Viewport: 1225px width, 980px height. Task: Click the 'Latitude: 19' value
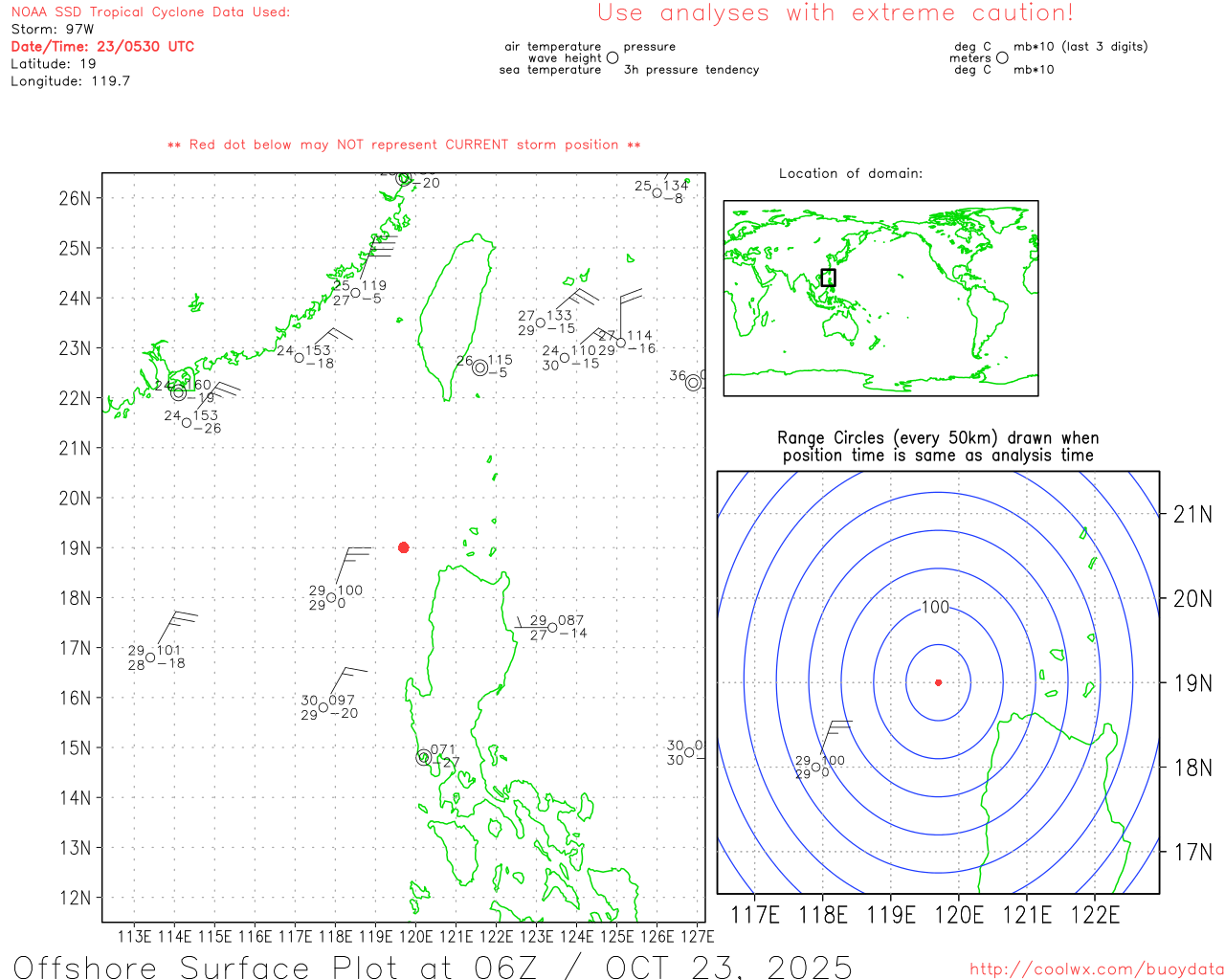[x=54, y=64]
